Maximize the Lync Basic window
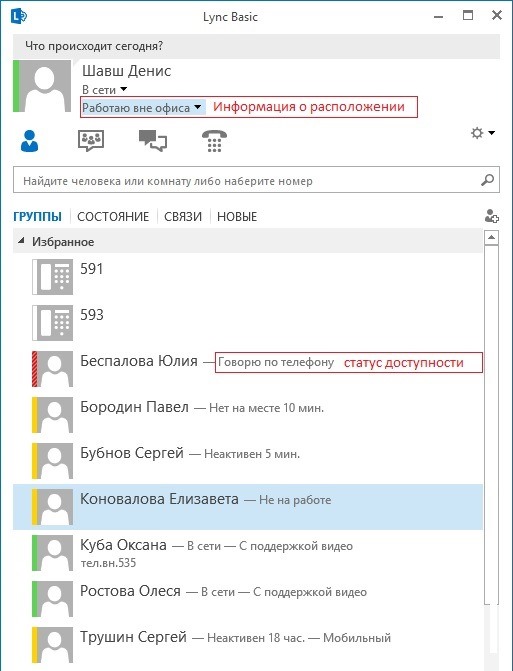 click(x=468, y=16)
